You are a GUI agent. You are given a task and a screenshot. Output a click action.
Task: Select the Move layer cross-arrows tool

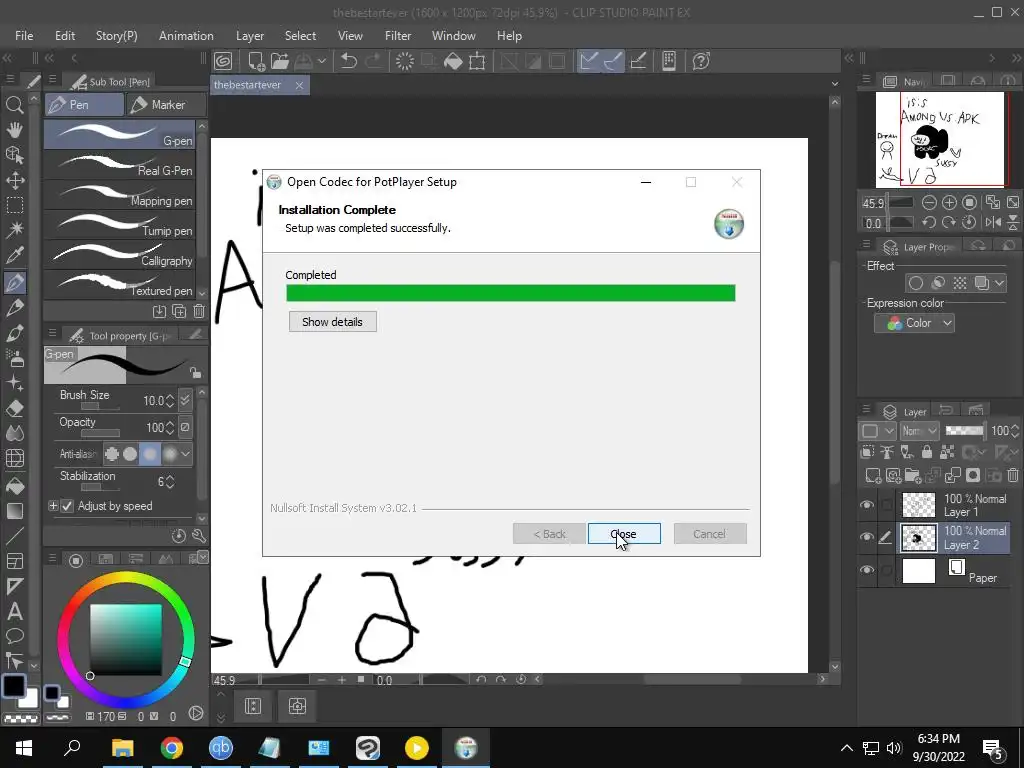click(x=14, y=180)
